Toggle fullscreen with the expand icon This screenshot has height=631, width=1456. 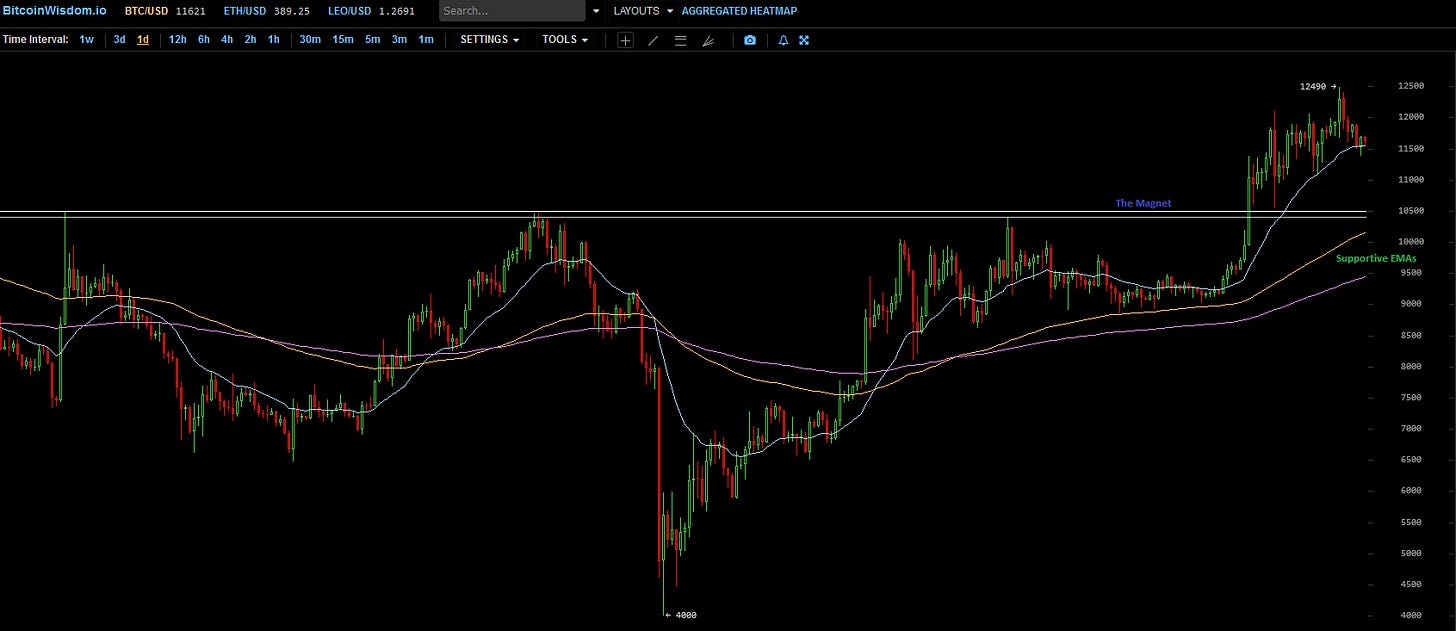click(803, 40)
